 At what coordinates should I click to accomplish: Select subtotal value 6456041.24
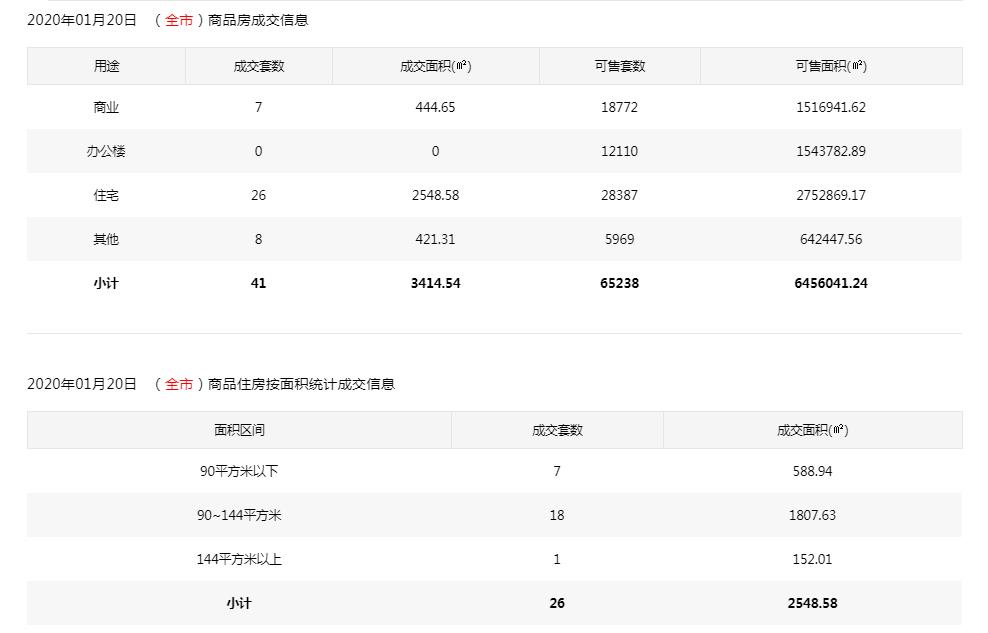[x=831, y=283]
